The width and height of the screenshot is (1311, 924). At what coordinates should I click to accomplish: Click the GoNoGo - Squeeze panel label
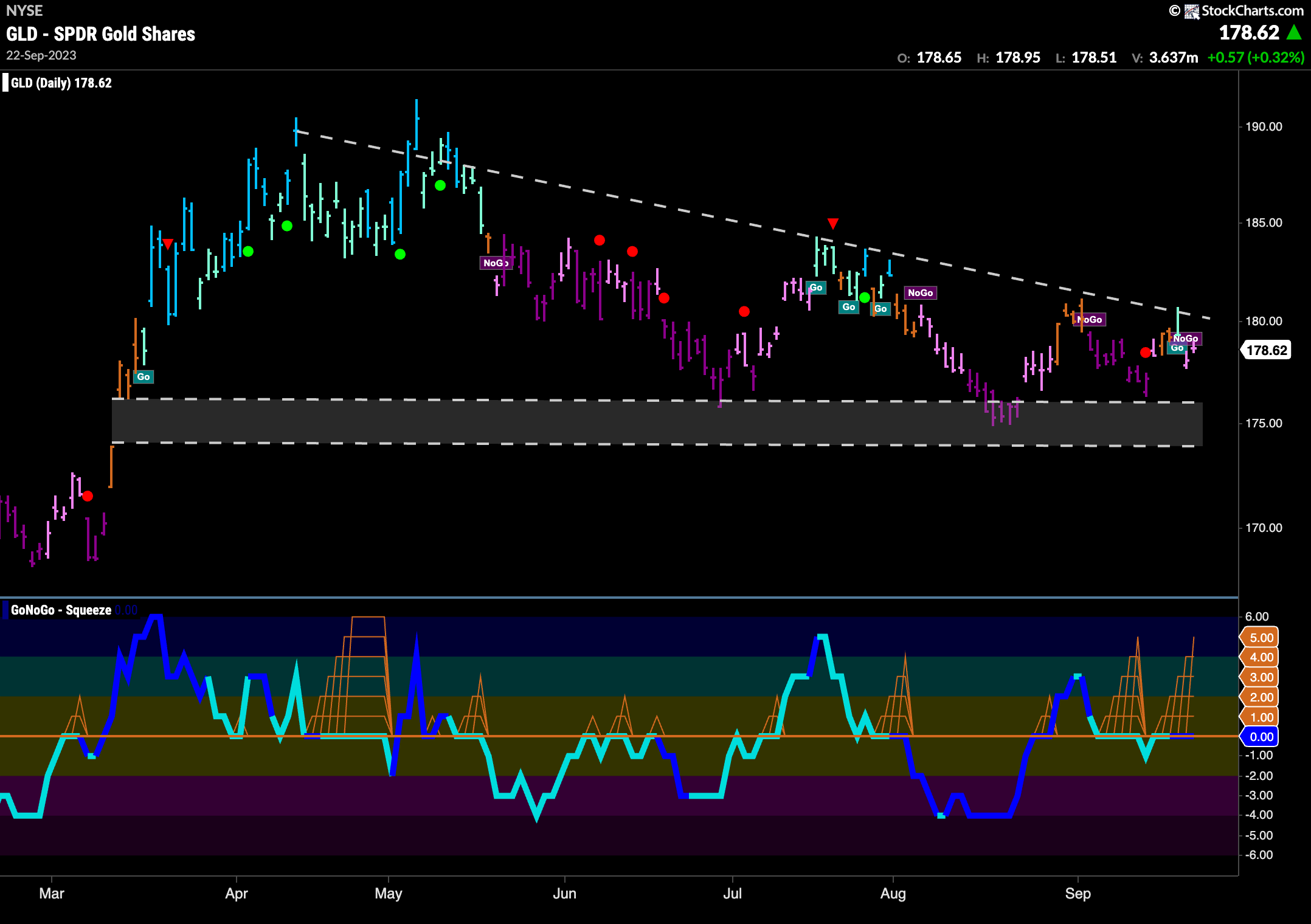coord(61,610)
